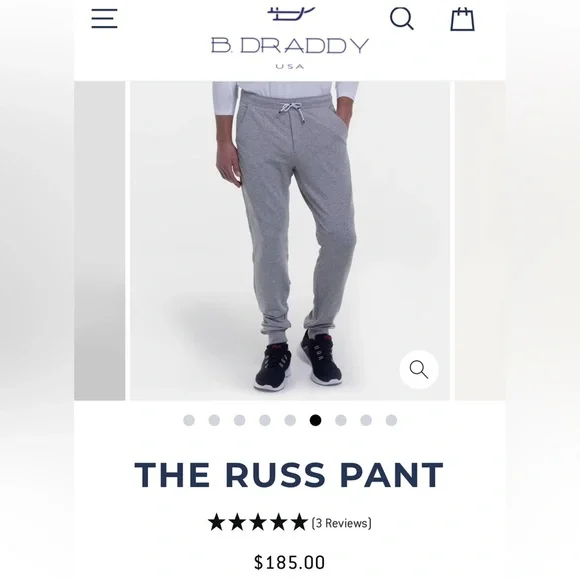Click the main gray jogger pants image
580x580 pixels.
[290, 241]
